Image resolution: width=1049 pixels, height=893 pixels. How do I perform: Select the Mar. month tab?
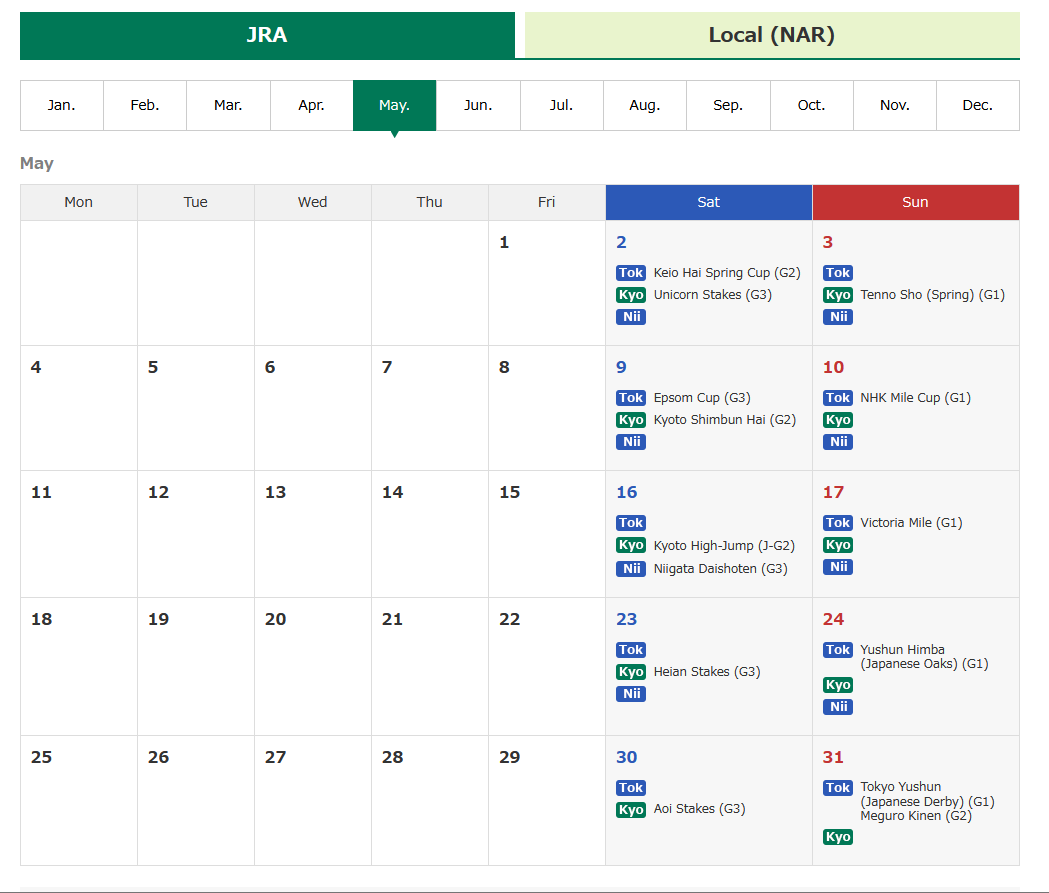(x=228, y=106)
